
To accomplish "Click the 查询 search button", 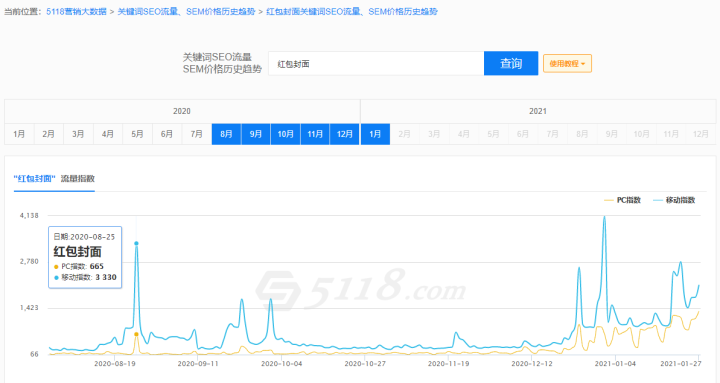I will coord(511,63).
